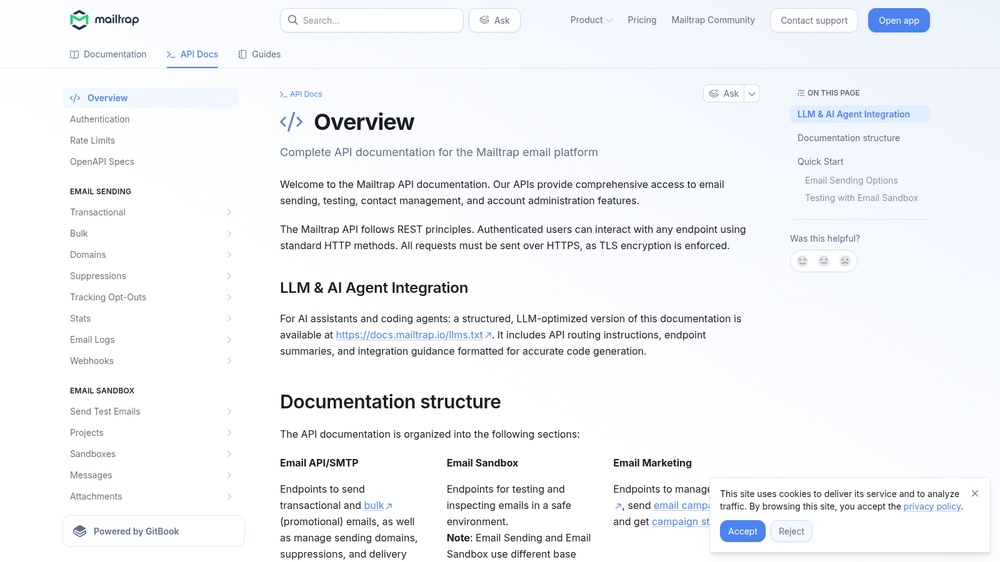The image size is (1000, 562).
Task: Open the docs.mailtrap.io/llms.txt link
Action: click(413, 335)
